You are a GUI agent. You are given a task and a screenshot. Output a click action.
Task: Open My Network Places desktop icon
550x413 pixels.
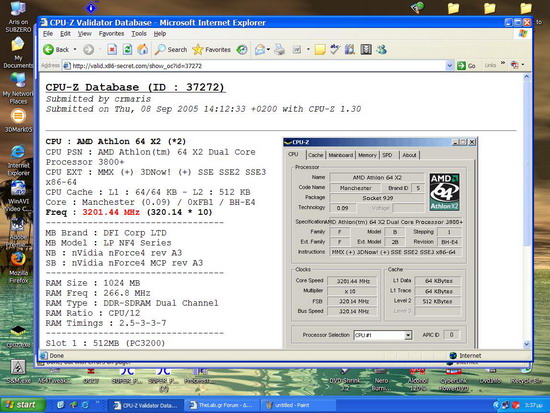coord(18,88)
